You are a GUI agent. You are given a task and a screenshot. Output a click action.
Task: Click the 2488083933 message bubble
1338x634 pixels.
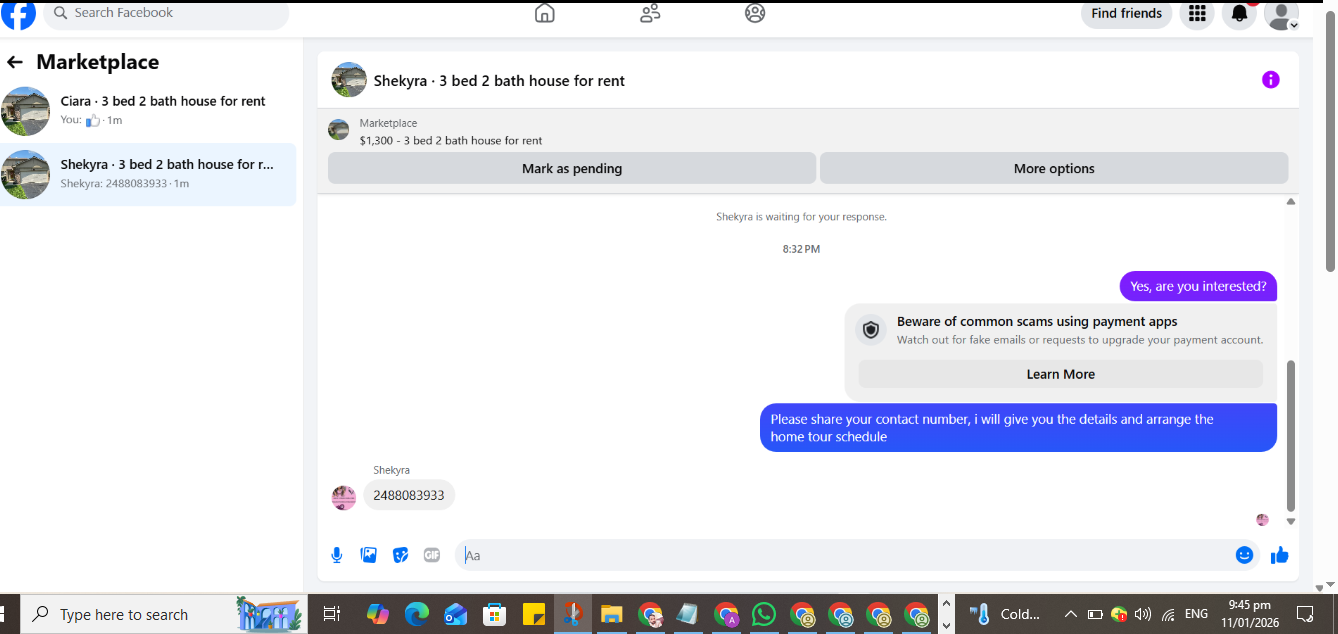point(409,495)
